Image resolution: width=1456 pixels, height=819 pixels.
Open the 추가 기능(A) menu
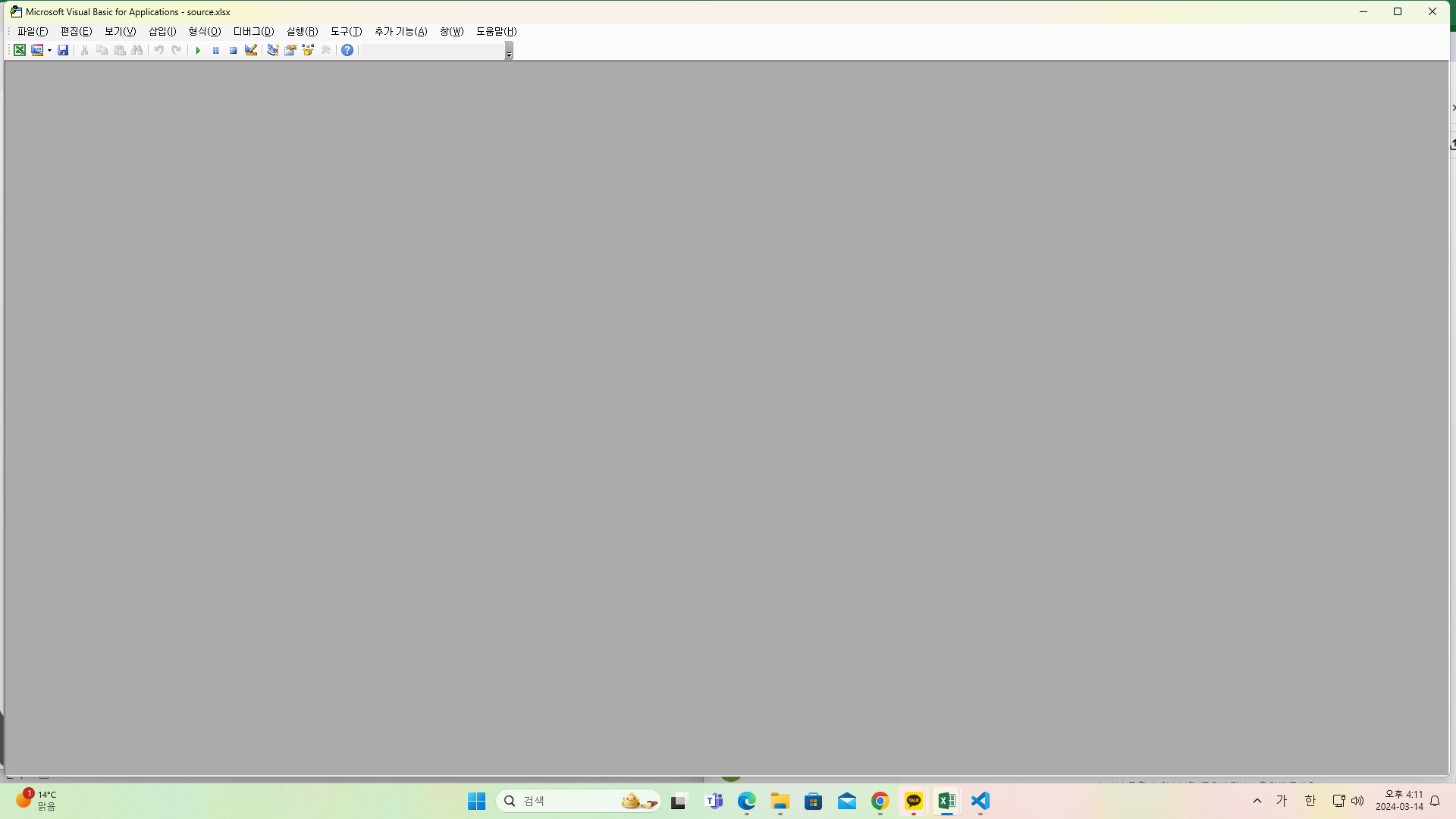[400, 31]
